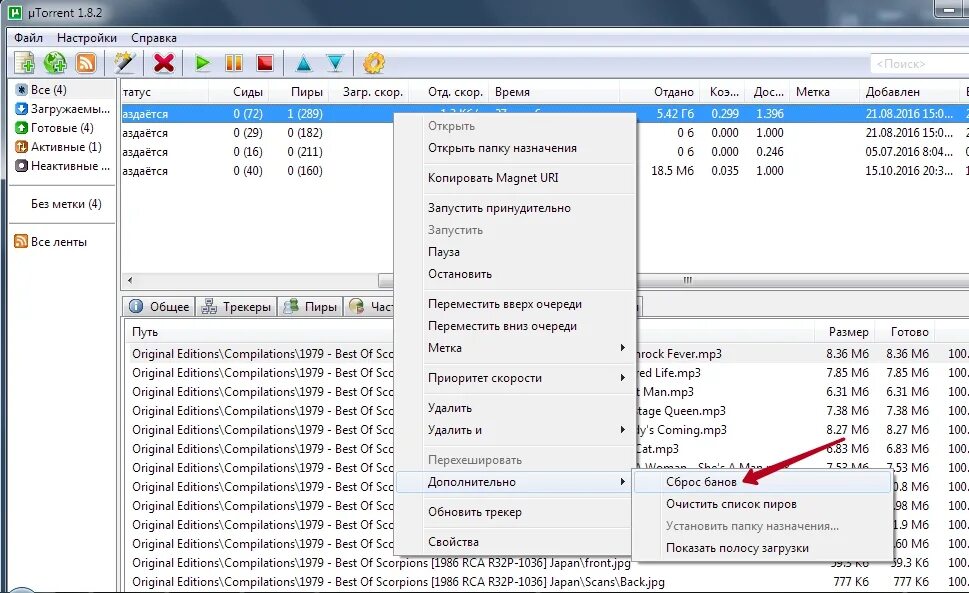
Task: Expand the Метка submenu
Action: 515,348
